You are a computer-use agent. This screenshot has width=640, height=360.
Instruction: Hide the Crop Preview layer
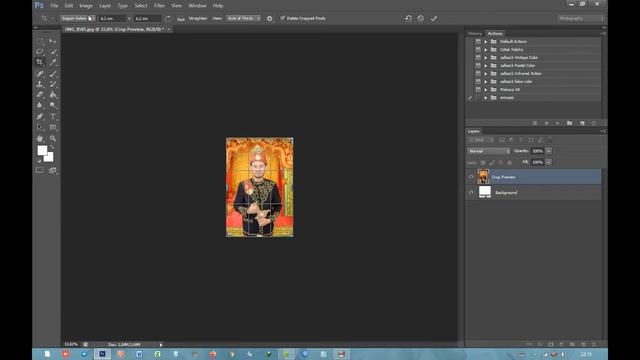[x=471, y=177]
